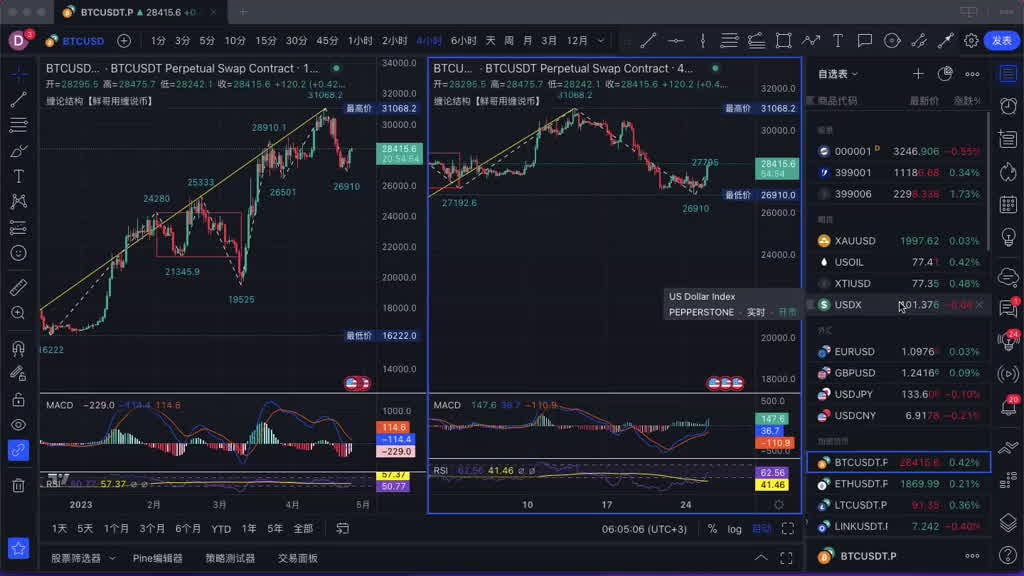Select the trend line tool in left toolbar

[18, 100]
